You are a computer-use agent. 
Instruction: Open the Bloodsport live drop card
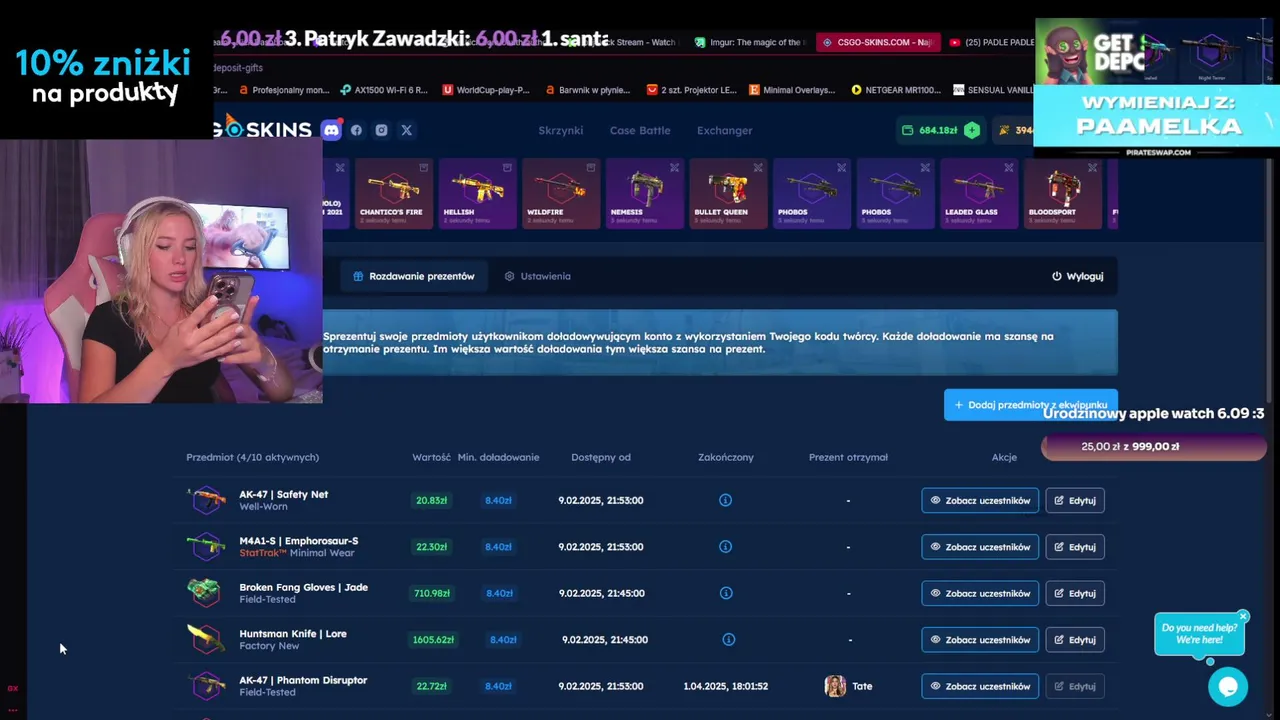[1062, 194]
